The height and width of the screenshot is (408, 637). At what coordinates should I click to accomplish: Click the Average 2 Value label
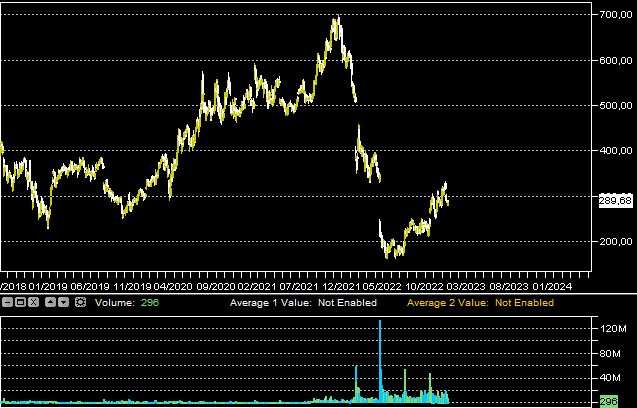(447, 302)
